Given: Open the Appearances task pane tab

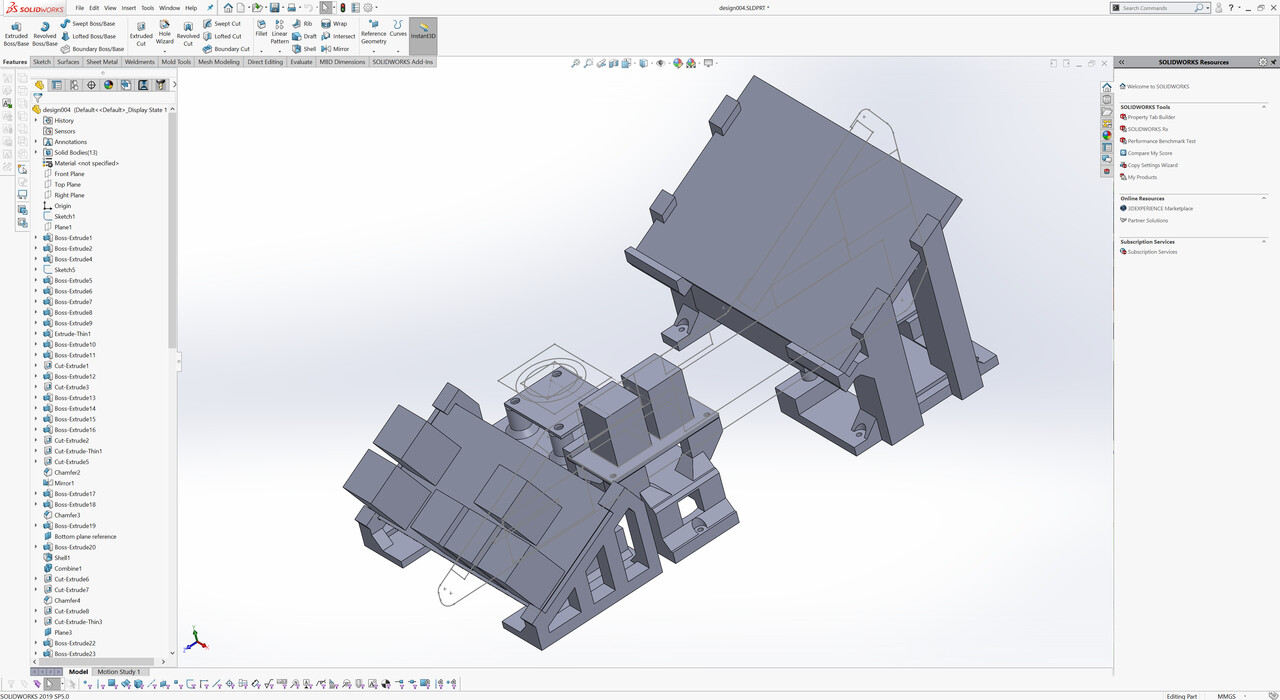Looking at the screenshot, I should tap(1107, 135).
